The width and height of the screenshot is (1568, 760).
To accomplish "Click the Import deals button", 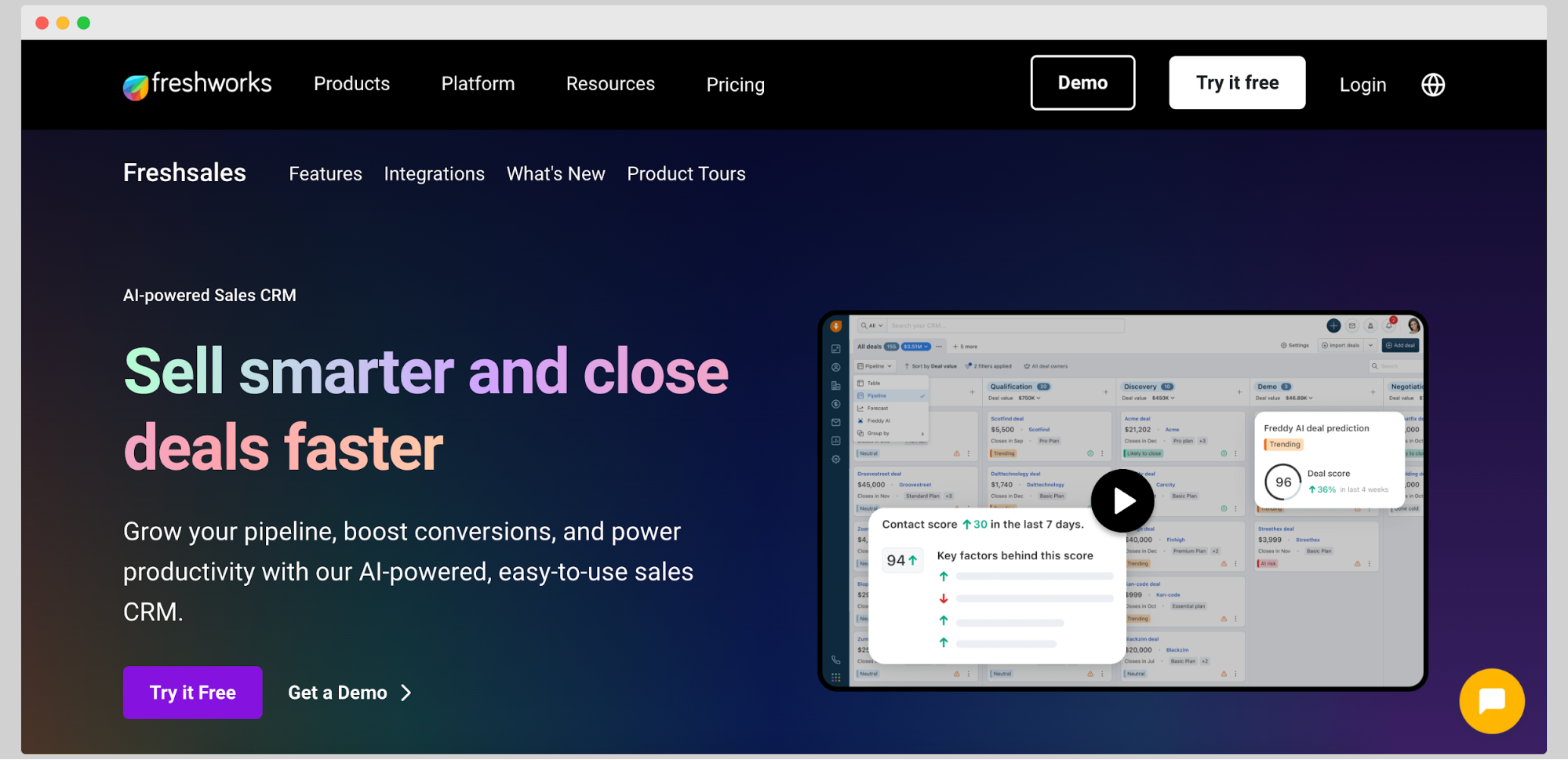I will [1341, 345].
